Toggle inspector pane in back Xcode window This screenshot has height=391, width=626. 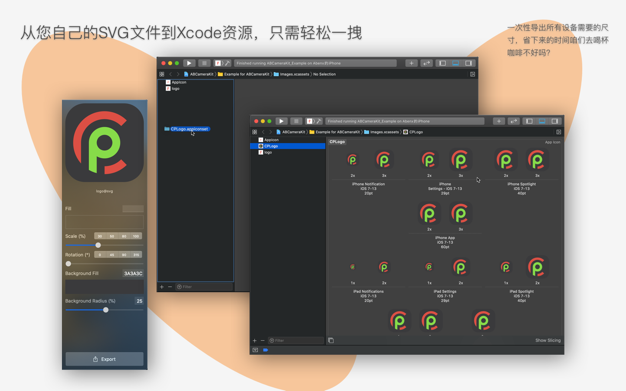point(469,63)
